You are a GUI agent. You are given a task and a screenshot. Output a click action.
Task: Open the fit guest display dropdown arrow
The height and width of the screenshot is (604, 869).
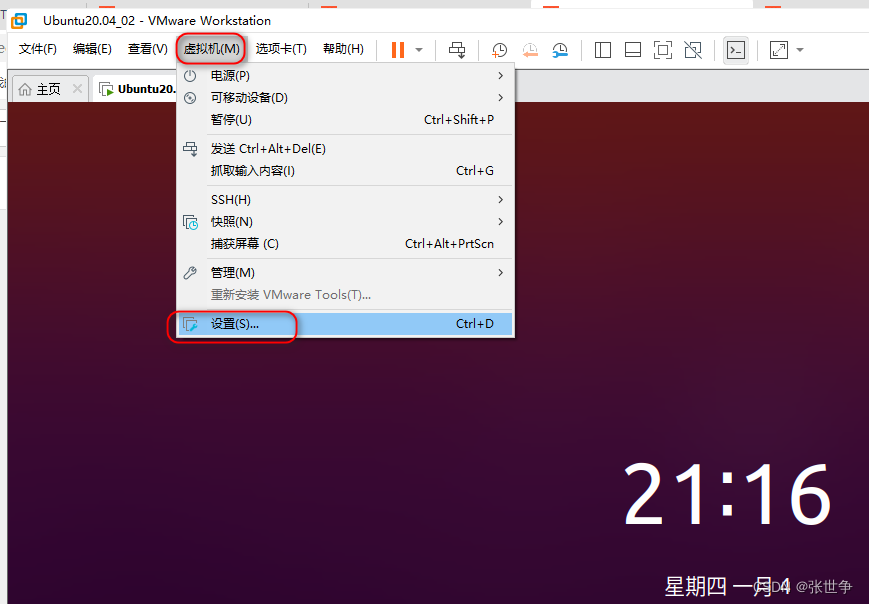[x=797, y=50]
